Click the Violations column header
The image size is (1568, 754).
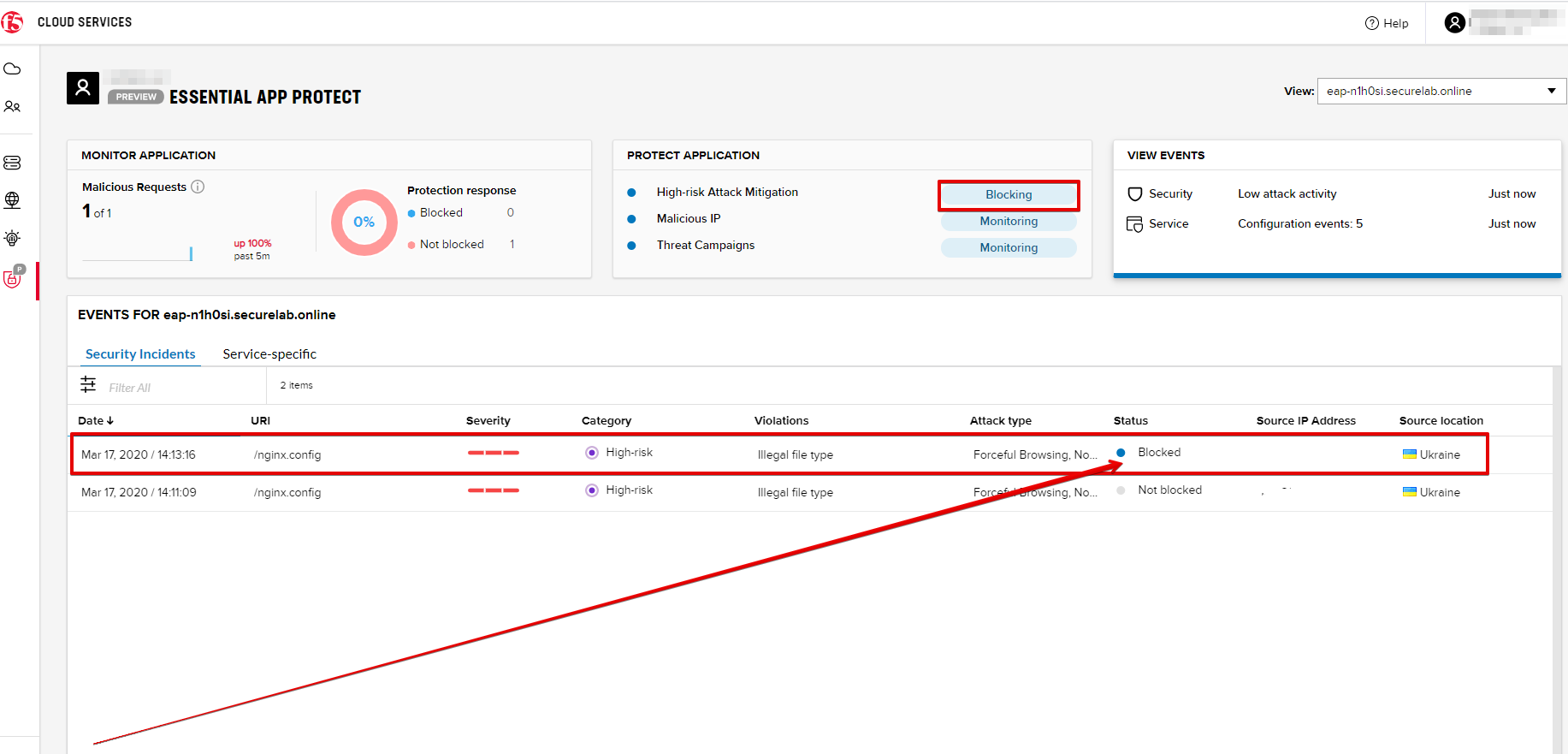coord(781,421)
